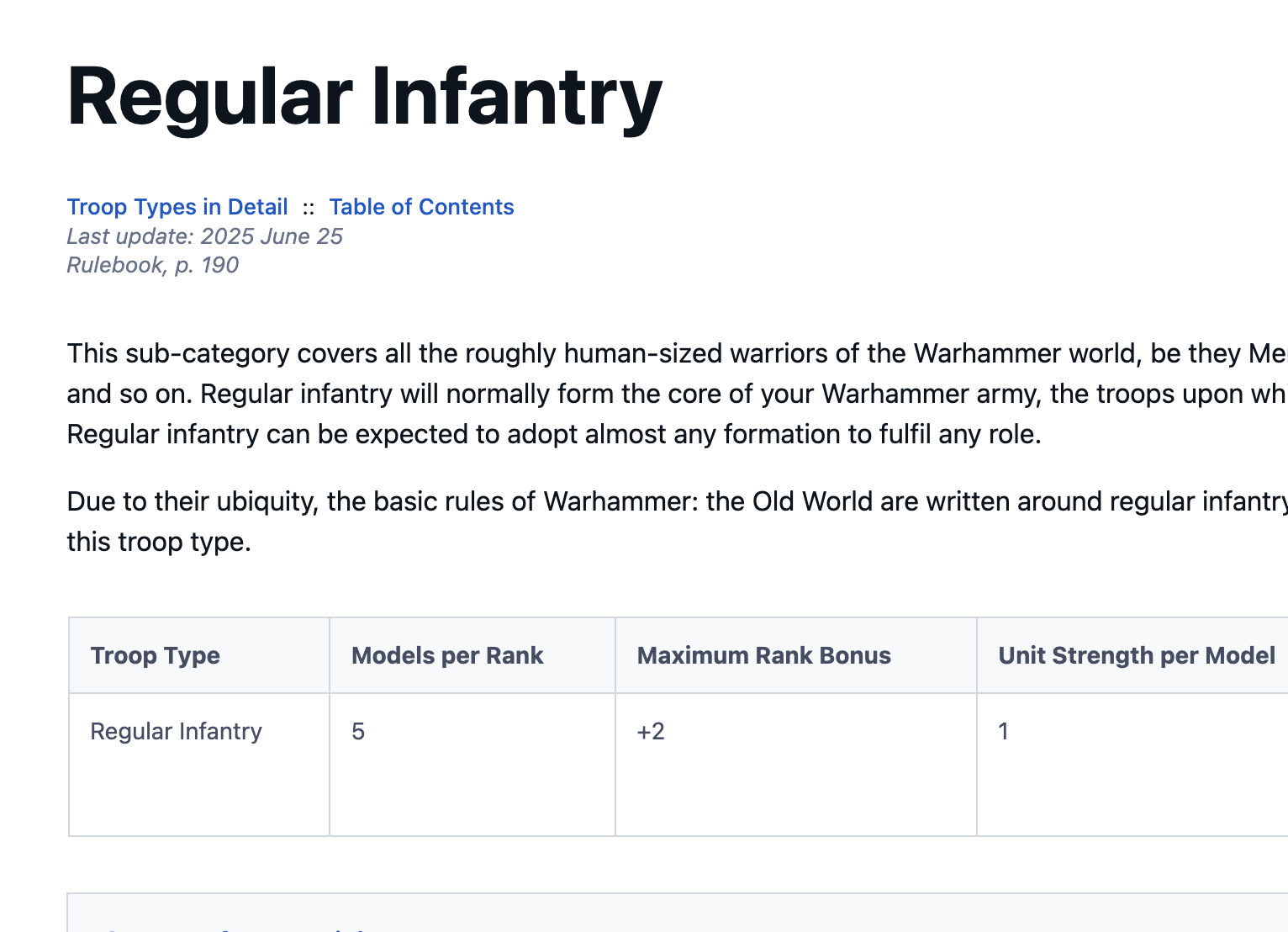The height and width of the screenshot is (932, 1288).
Task: Open the Table of Contents link
Action: pos(421,207)
